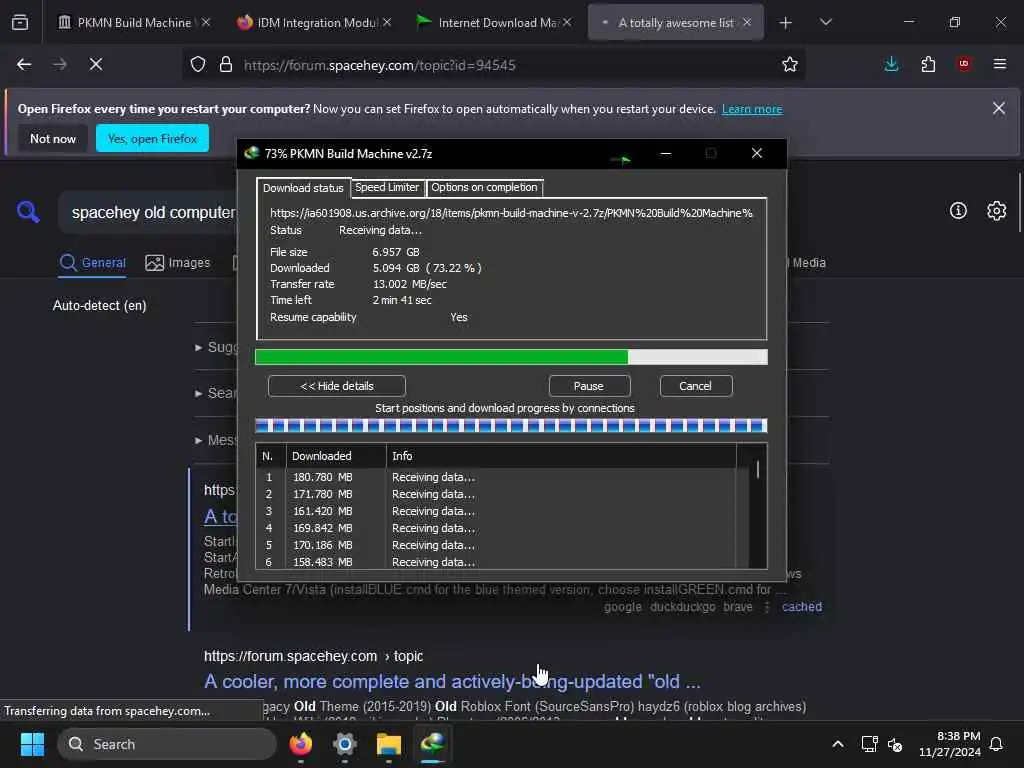
Task: Open search preferences gear icon
Action: click(997, 210)
